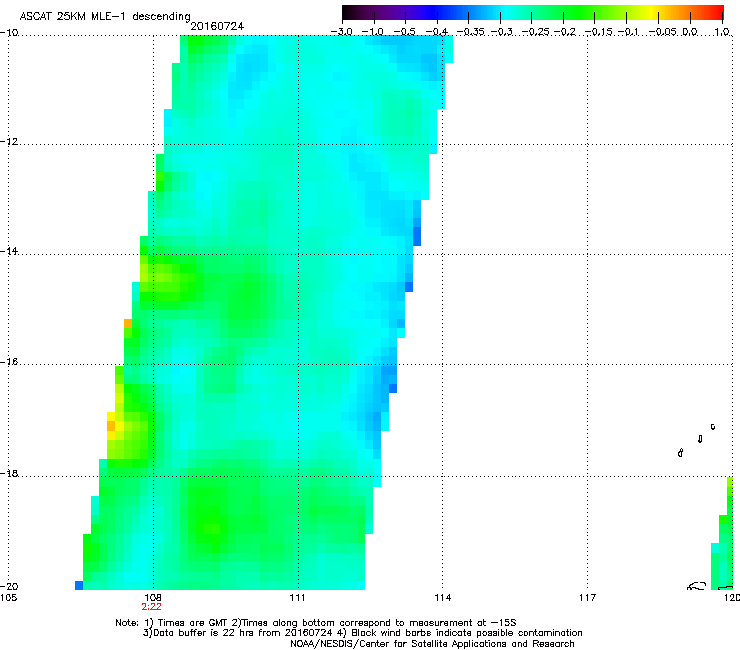
Task: Click the black end of color bar
Action: 348,13
